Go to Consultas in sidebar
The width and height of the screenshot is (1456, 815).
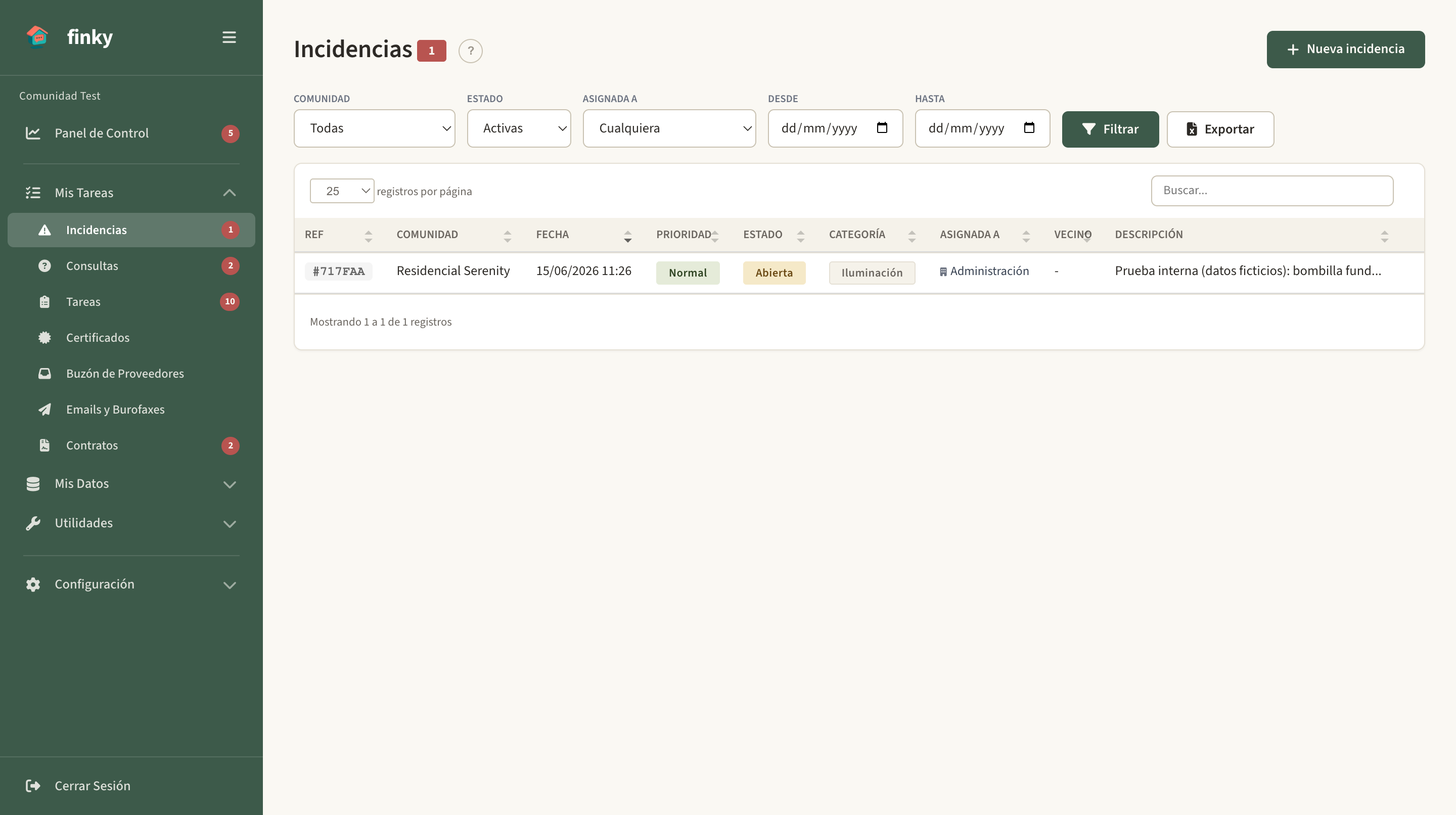click(x=131, y=265)
